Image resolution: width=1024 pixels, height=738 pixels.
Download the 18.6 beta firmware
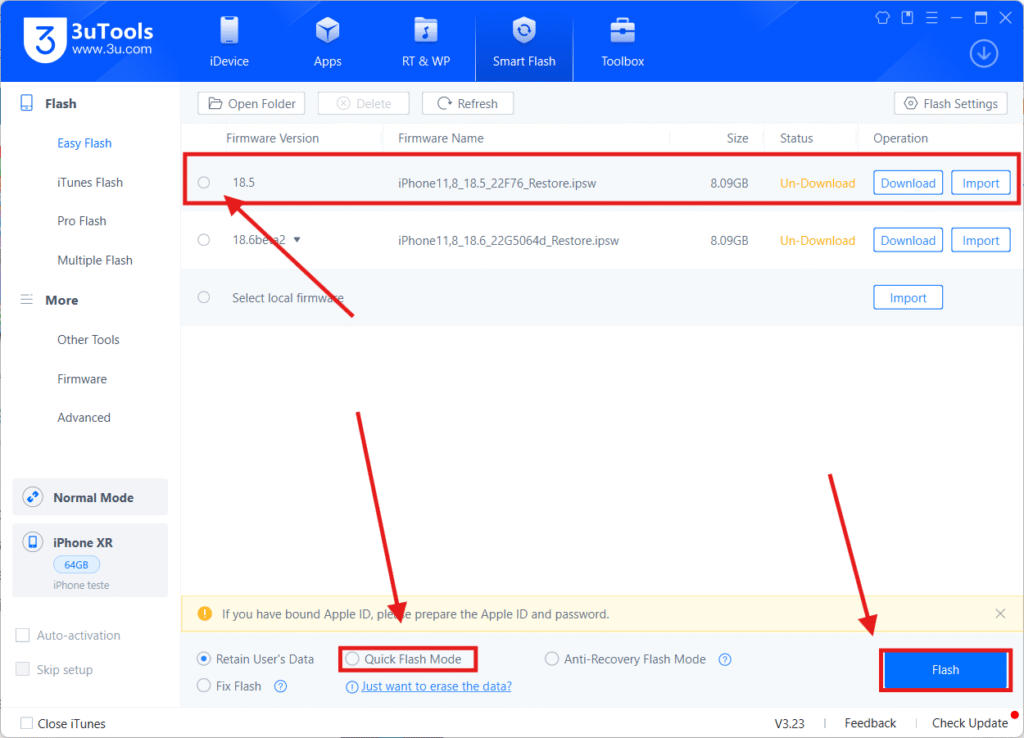coord(908,240)
